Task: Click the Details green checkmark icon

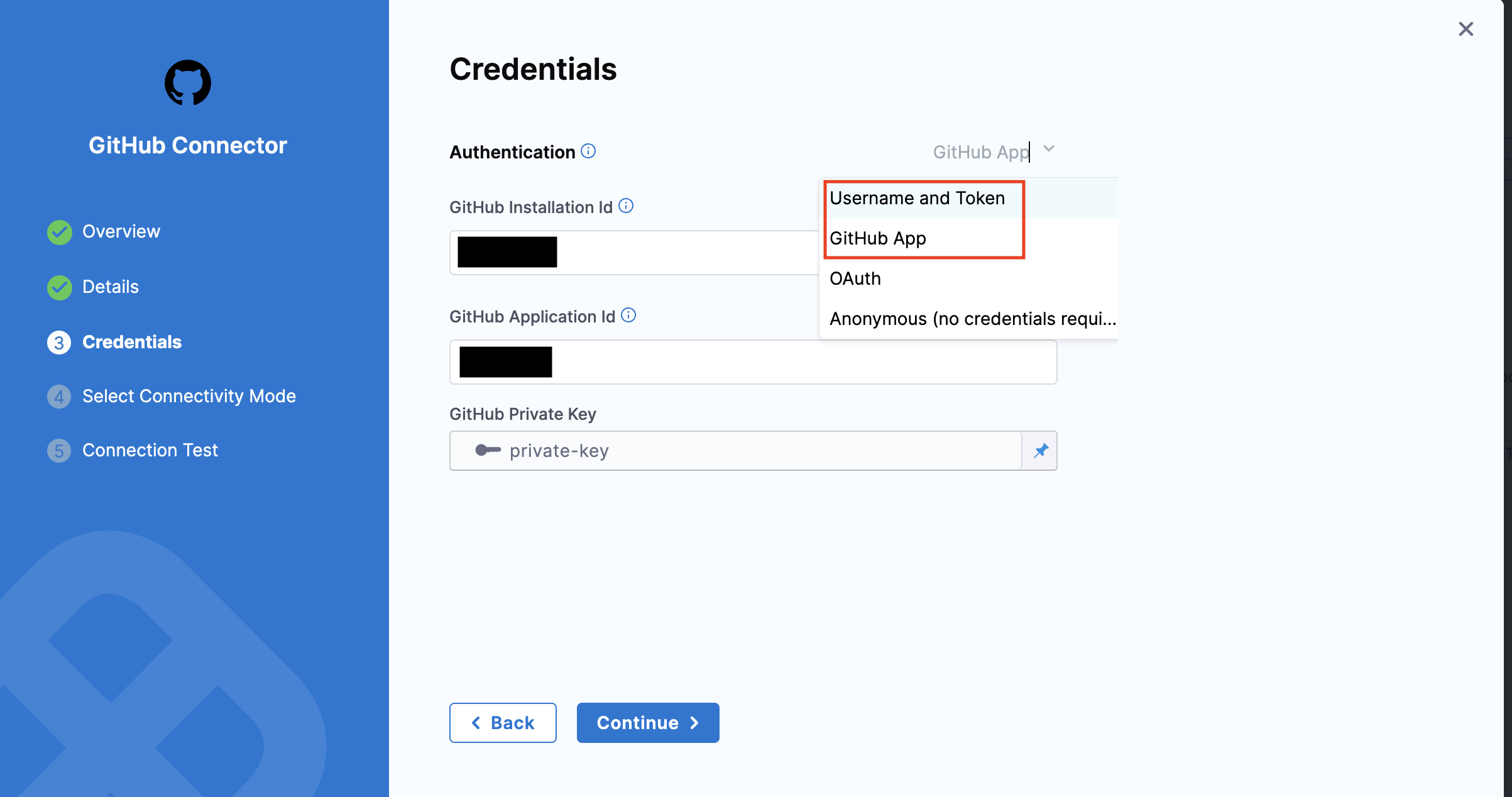Action: tap(60, 287)
